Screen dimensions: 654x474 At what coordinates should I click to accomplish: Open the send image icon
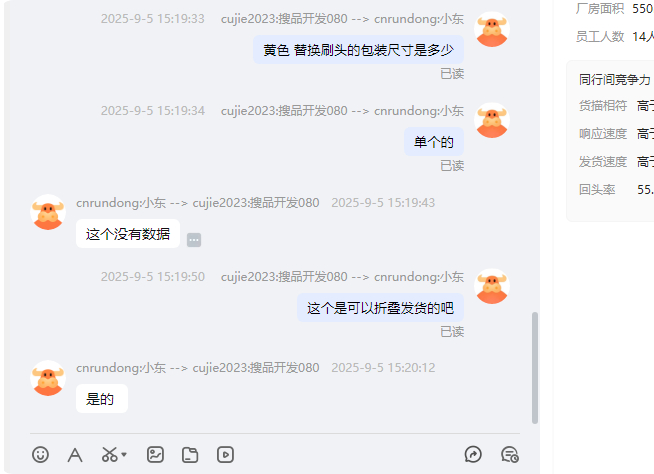tap(155, 454)
